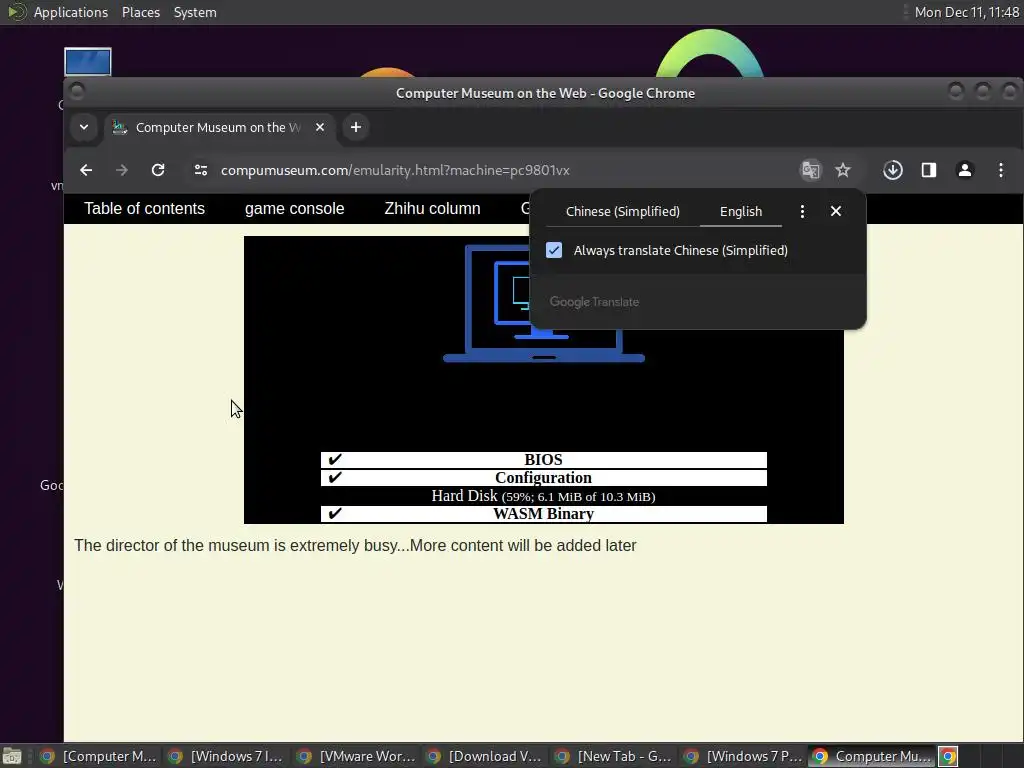Viewport: 1024px width, 768px height.
Task: Reload the Computer Museum page
Action: [x=158, y=170]
